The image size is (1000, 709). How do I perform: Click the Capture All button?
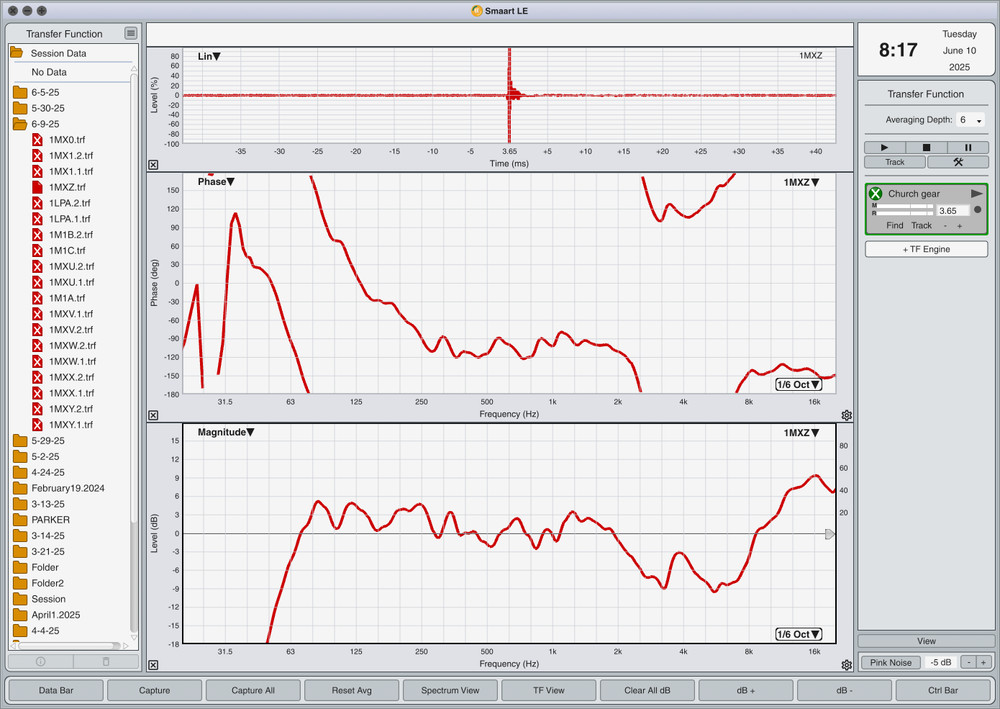pos(253,689)
